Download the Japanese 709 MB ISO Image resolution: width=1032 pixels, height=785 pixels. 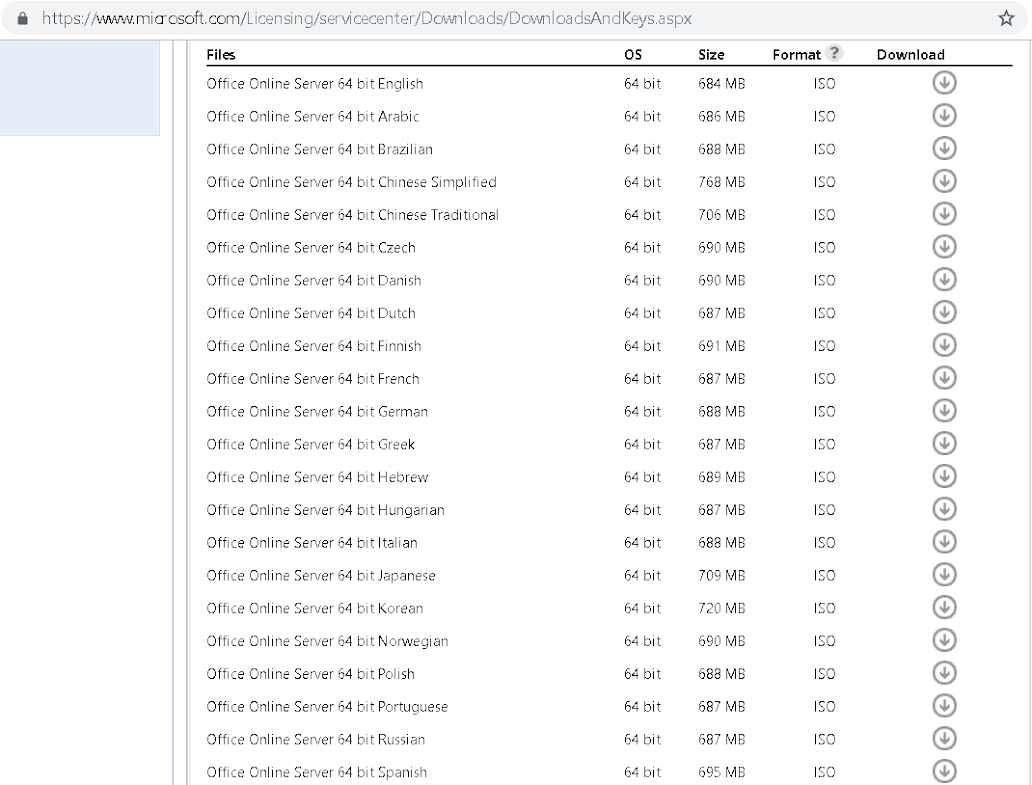point(944,574)
